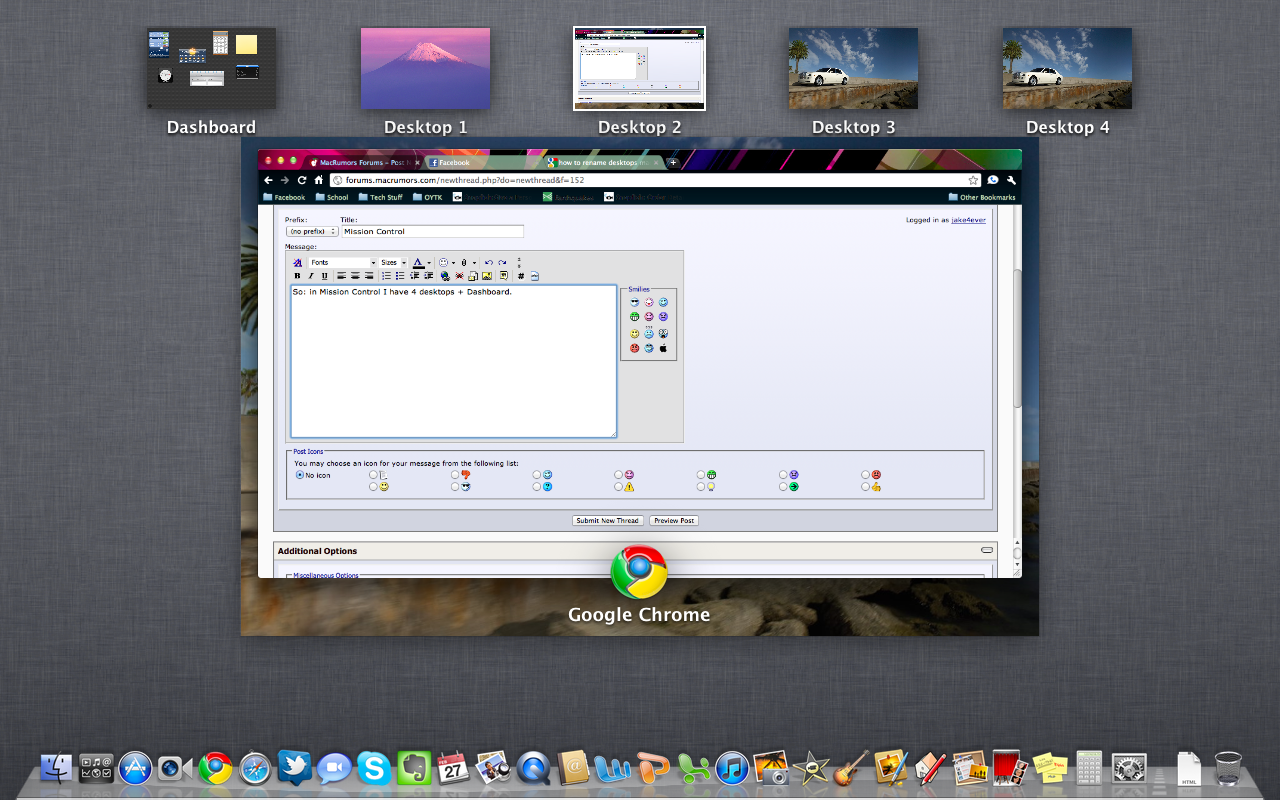Image resolution: width=1280 pixels, height=800 pixels.
Task: Open the Sizes dropdown in editor
Action: [393, 262]
